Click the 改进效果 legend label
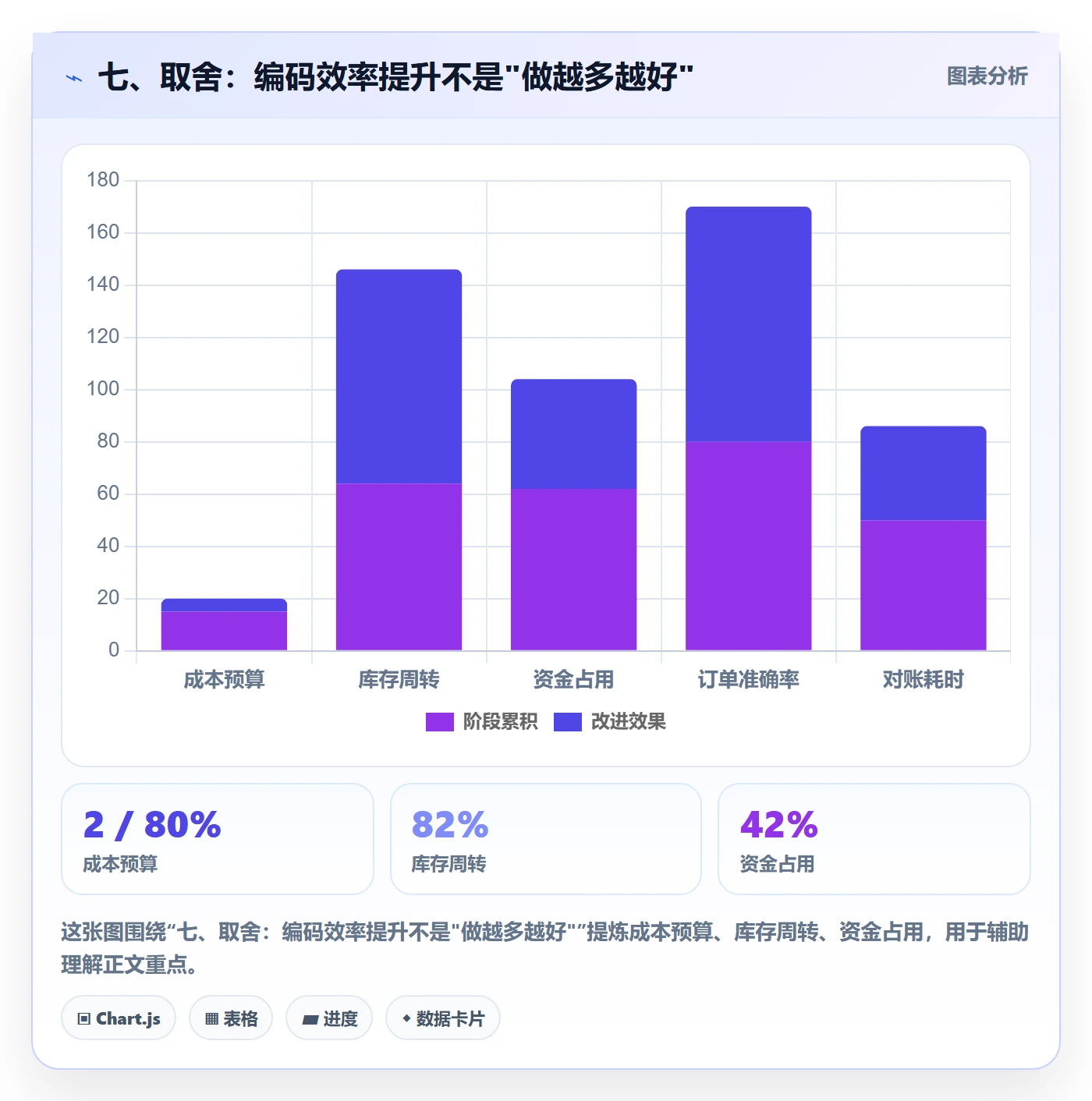 click(628, 722)
